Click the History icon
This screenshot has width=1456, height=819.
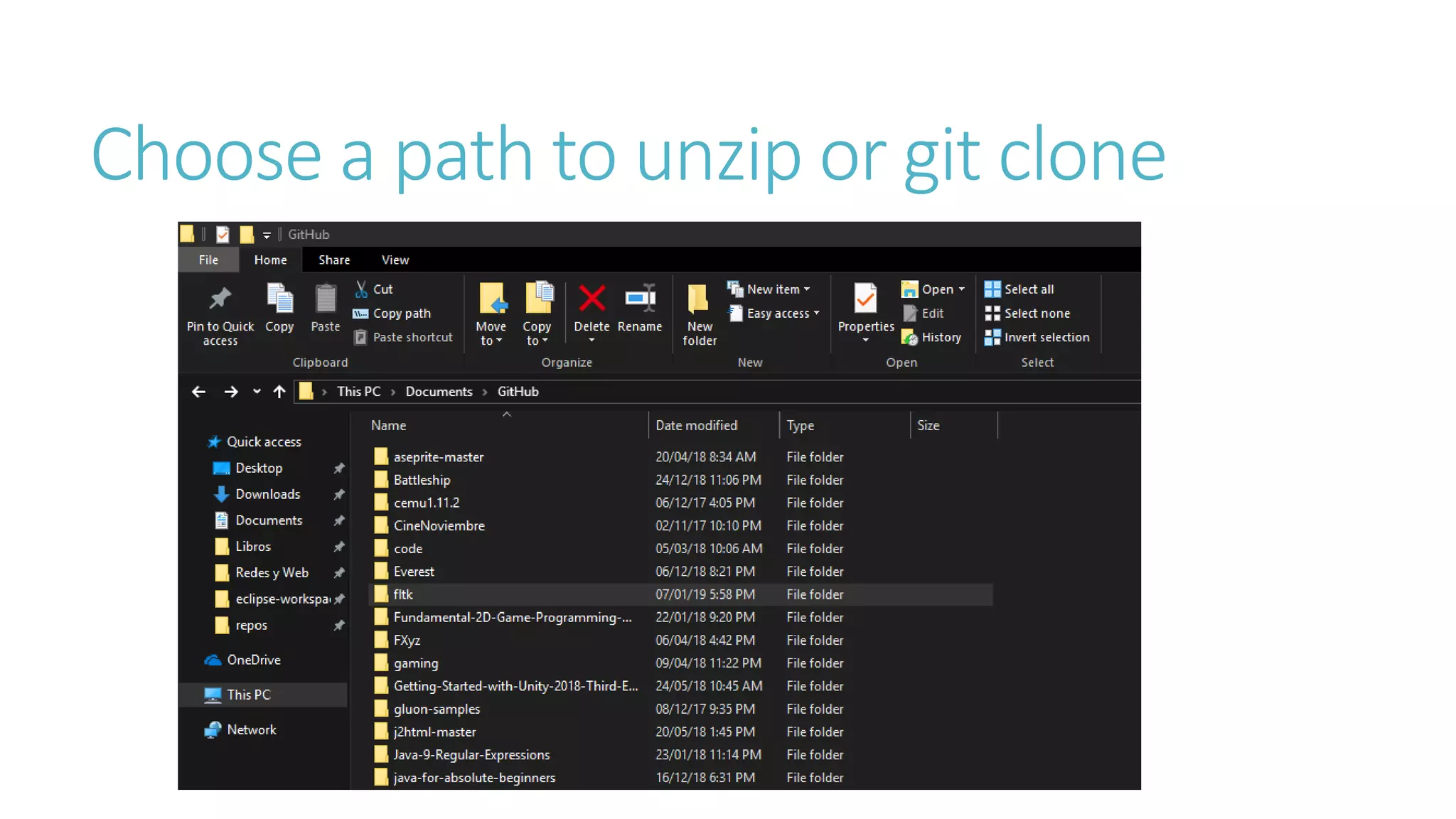pos(910,337)
